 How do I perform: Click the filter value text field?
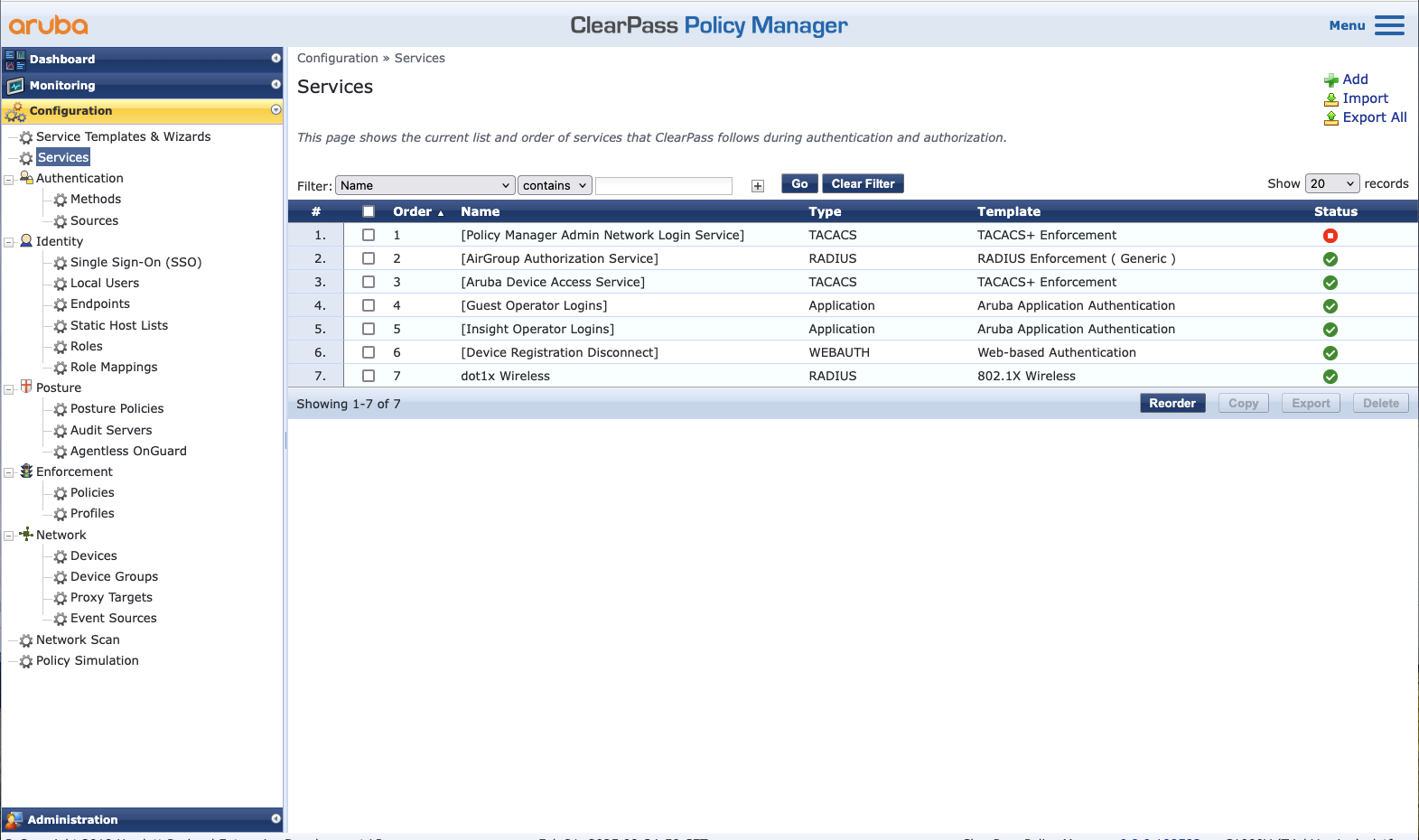pos(664,185)
